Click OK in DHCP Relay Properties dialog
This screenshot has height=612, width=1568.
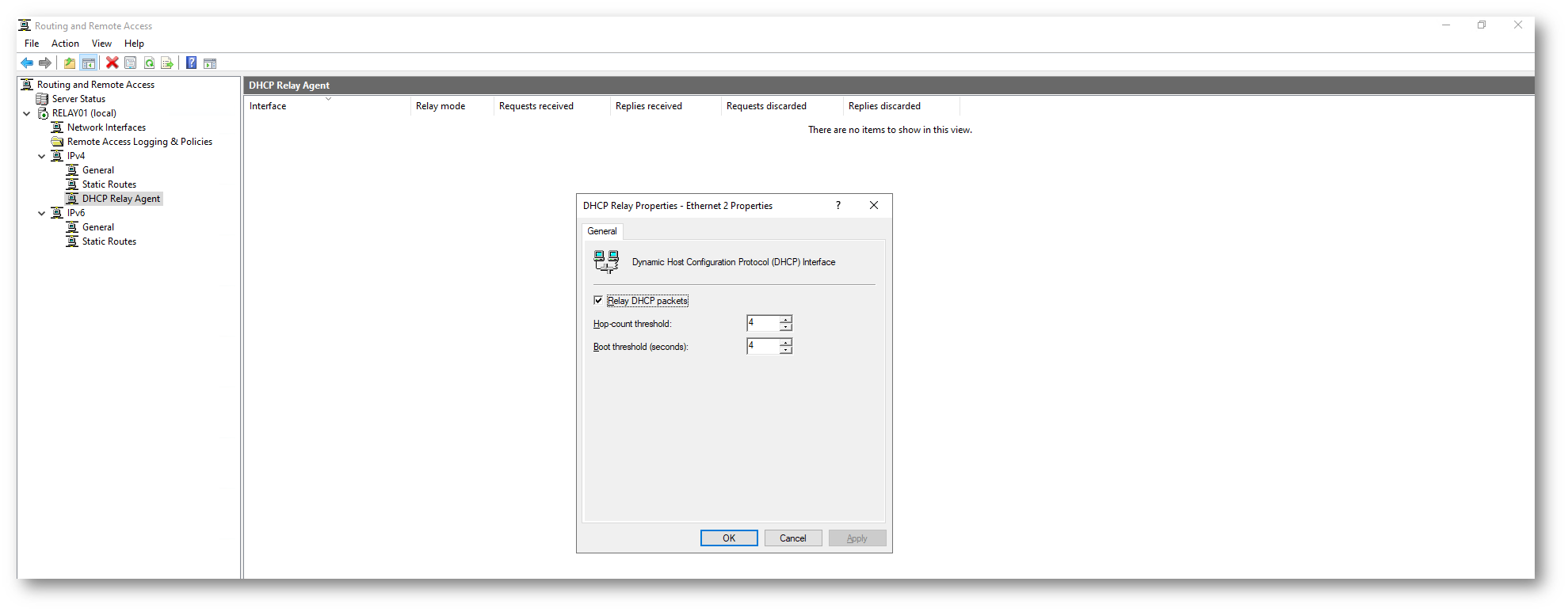point(728,538)
